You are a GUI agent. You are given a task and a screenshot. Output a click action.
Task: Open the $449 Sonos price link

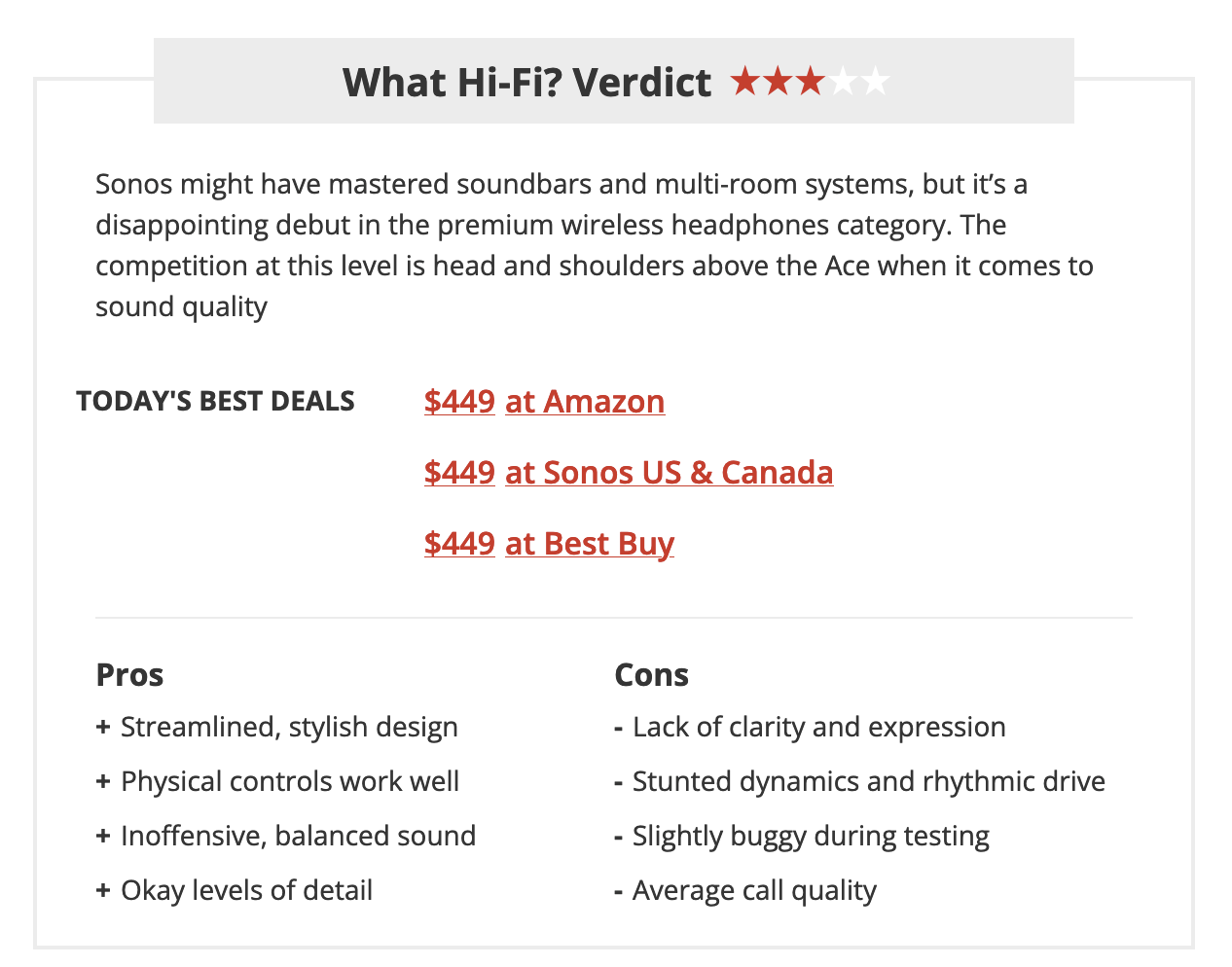[459, 472]
